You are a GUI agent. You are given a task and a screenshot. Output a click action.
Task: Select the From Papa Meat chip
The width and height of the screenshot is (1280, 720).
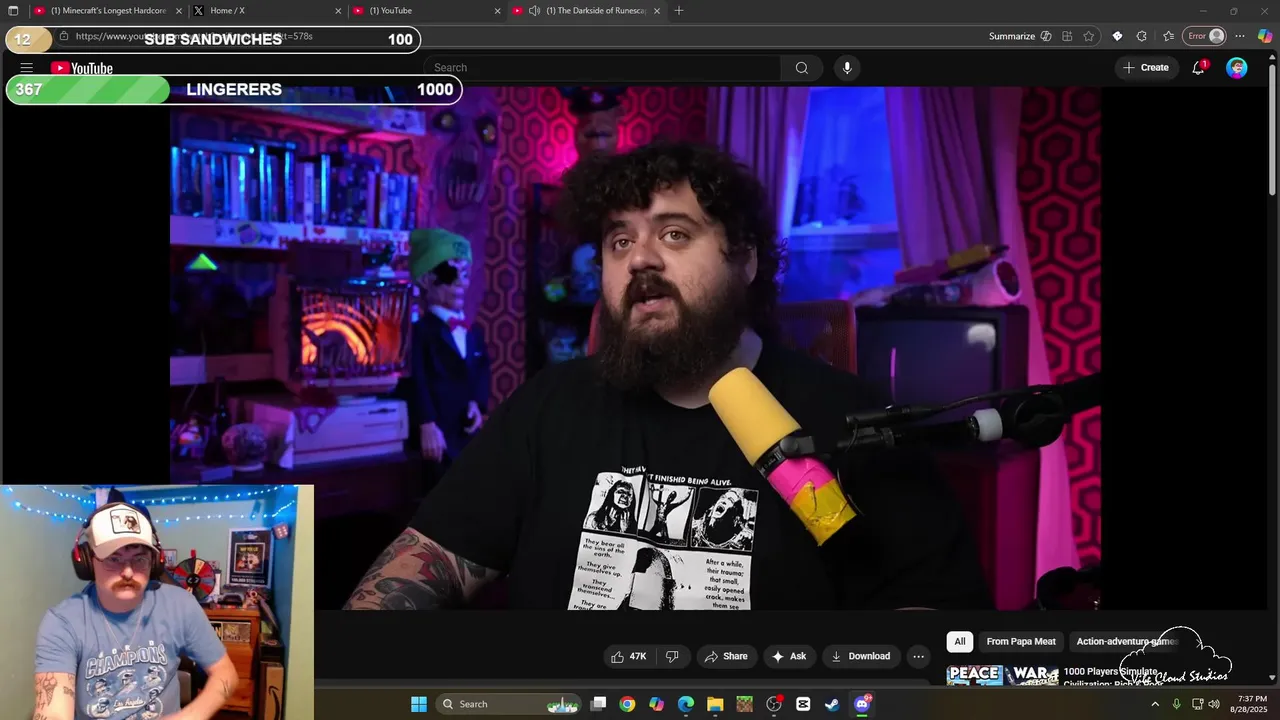[1021, 642]
